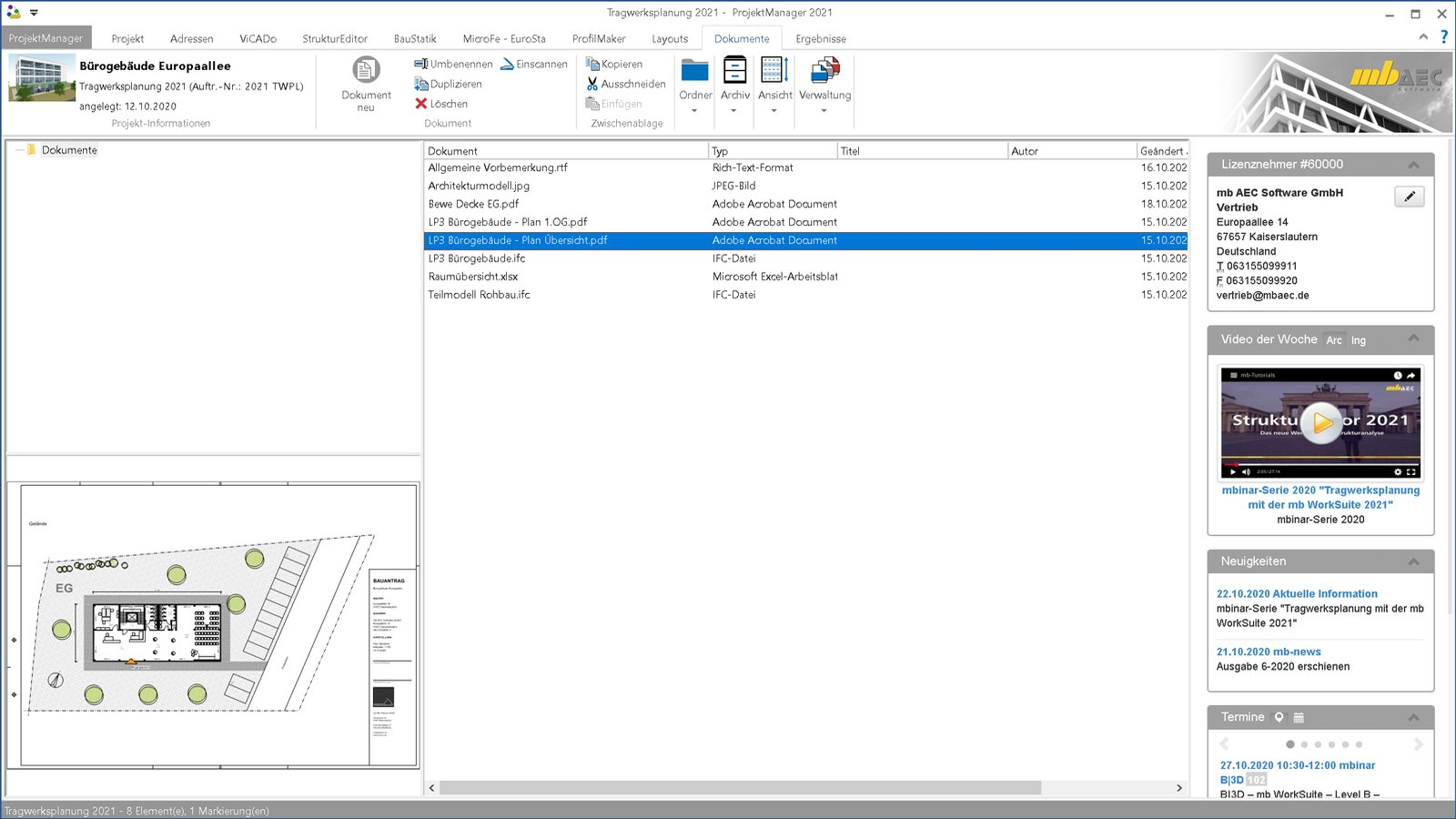Click the project thumbnail of Bürogebäude Europaallee
This screenshot has height=819, width=1456.
click(42, 77)
